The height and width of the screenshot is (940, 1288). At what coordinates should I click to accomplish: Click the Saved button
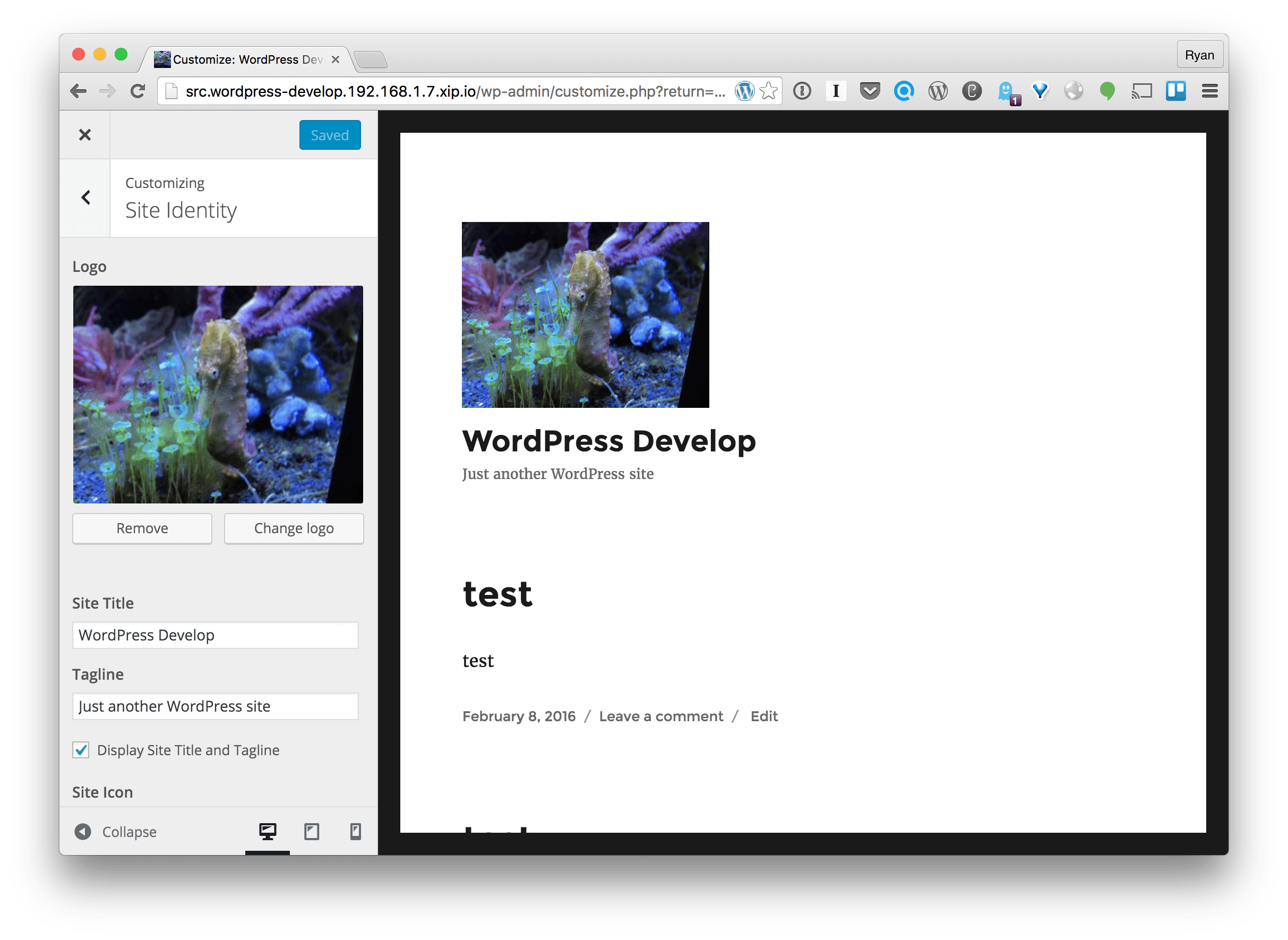pyautogui.click(x=330, y=135)
